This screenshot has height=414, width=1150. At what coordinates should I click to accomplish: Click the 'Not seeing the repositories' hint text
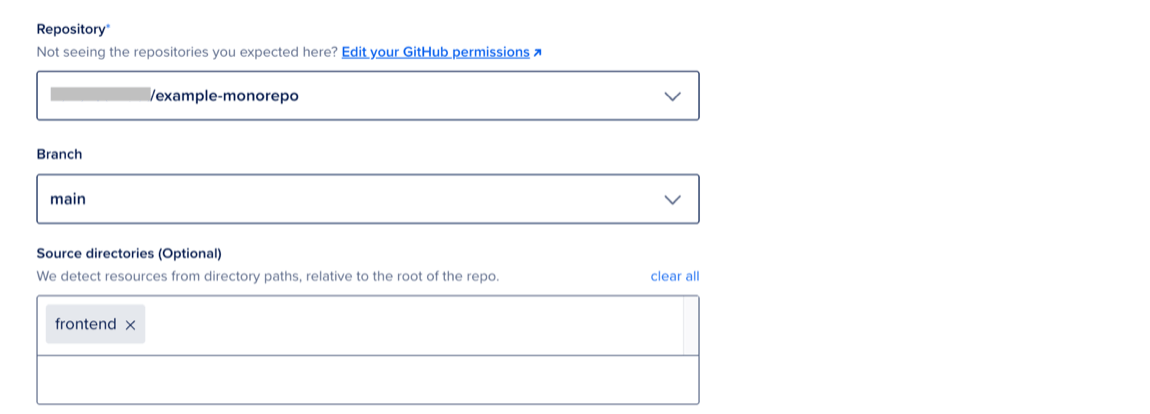(x=187, y=52)
